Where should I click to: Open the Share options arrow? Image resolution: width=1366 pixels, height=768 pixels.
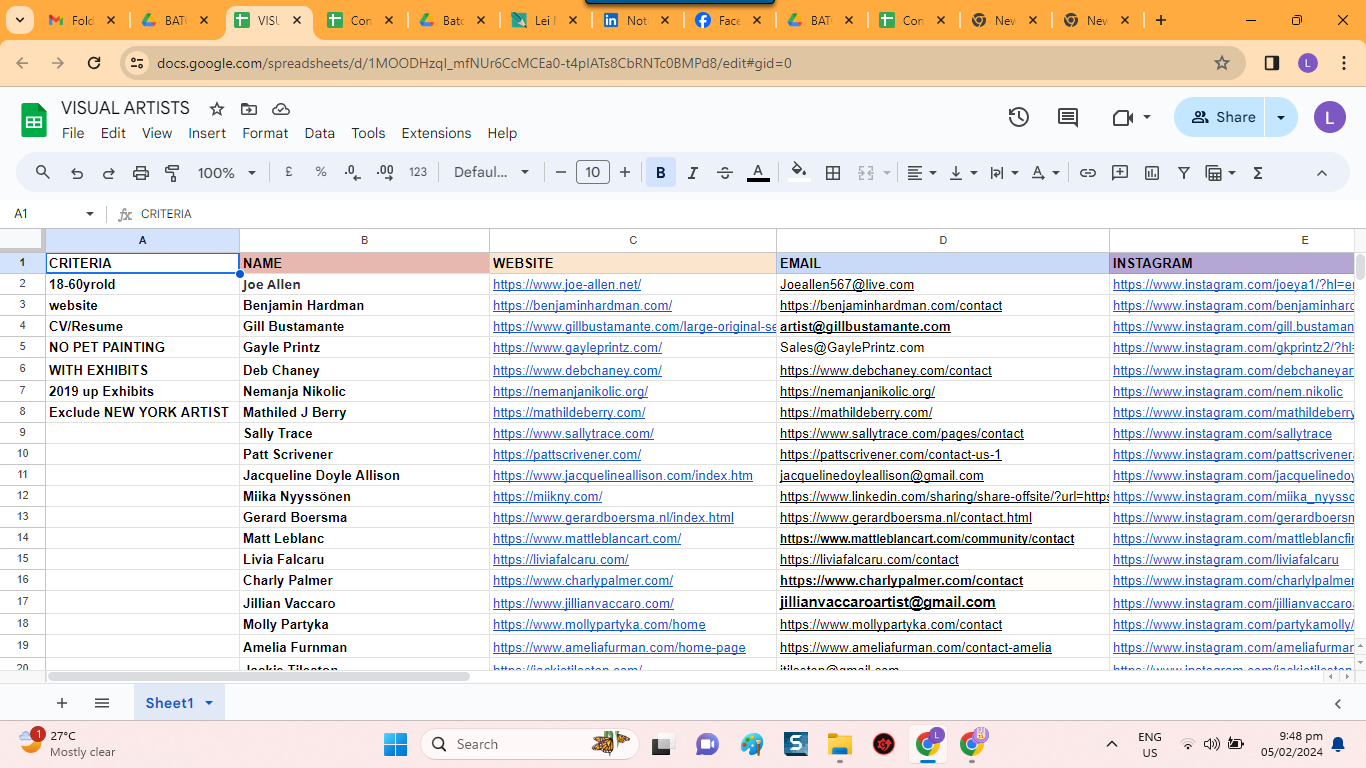(x=1281, y=117)
